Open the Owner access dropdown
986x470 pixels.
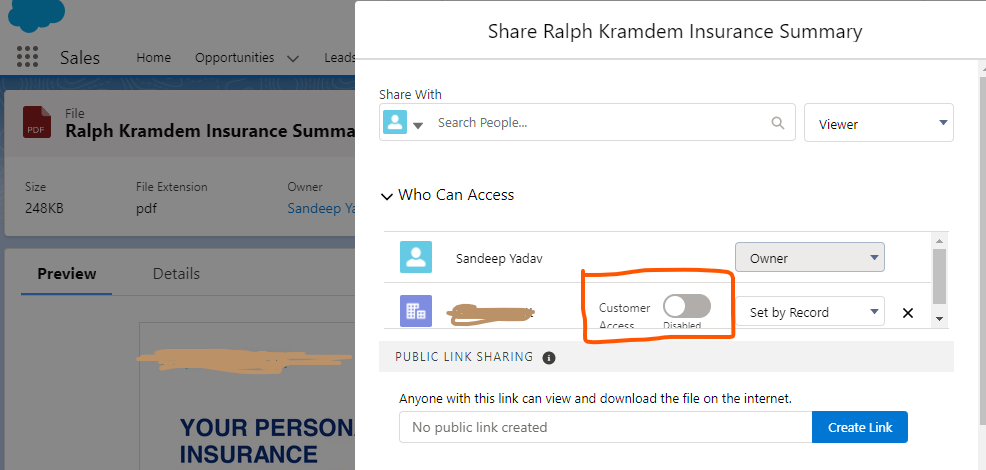[809, 257]
